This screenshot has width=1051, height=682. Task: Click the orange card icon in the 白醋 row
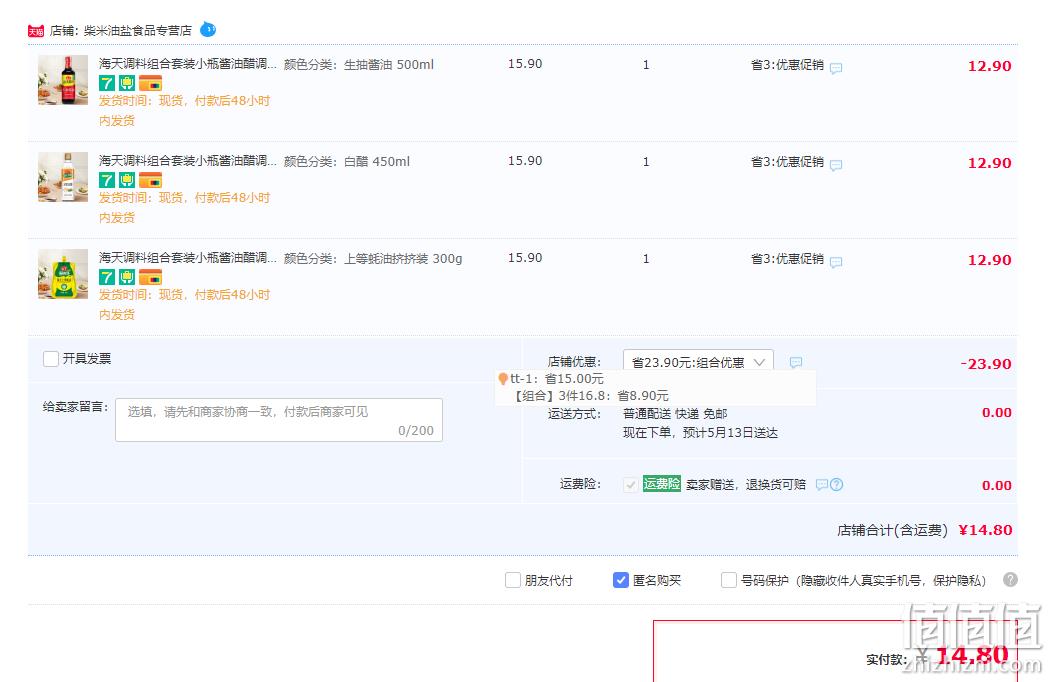[x=150, y=180]
